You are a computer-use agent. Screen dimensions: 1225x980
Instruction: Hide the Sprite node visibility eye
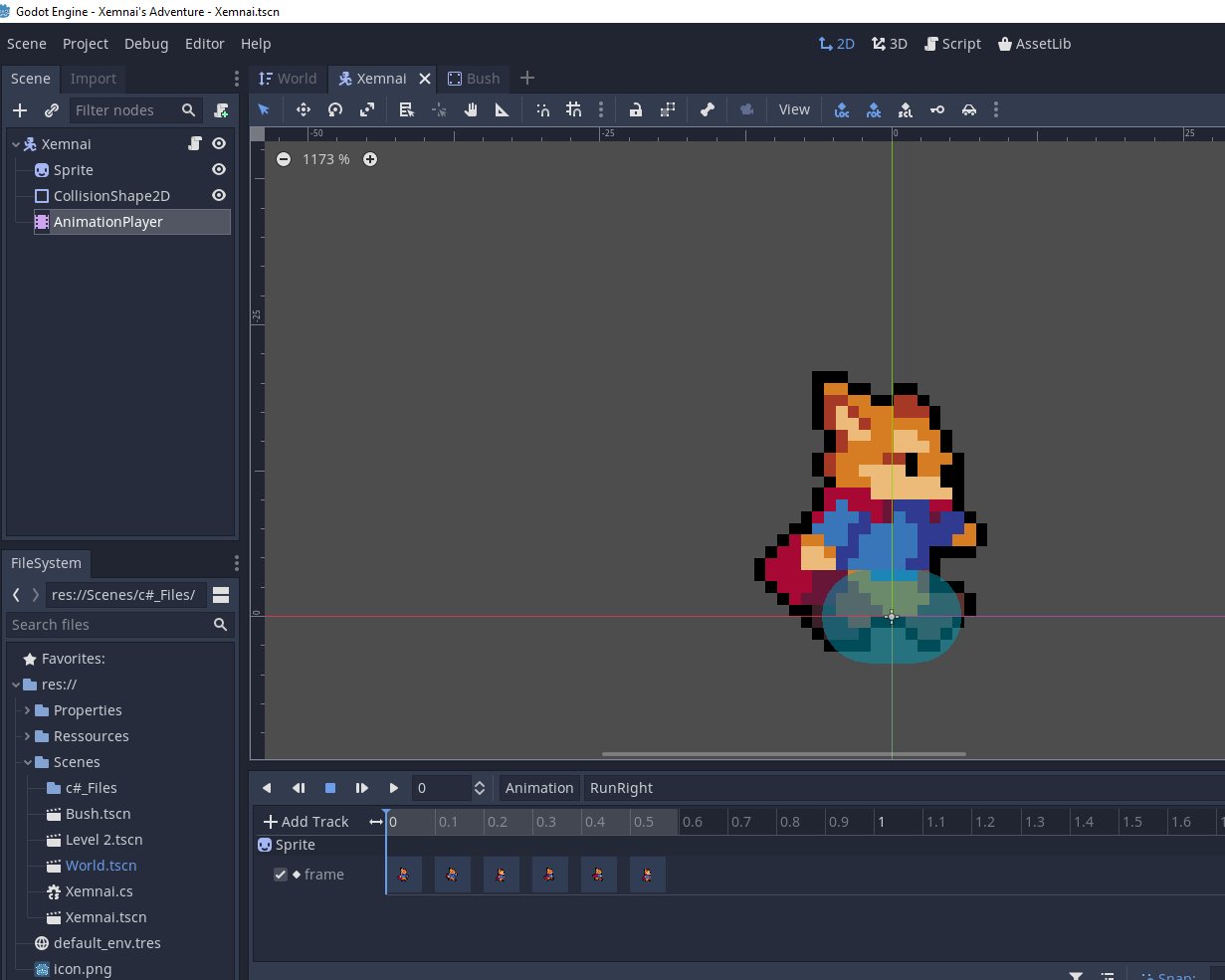point(219,170)
